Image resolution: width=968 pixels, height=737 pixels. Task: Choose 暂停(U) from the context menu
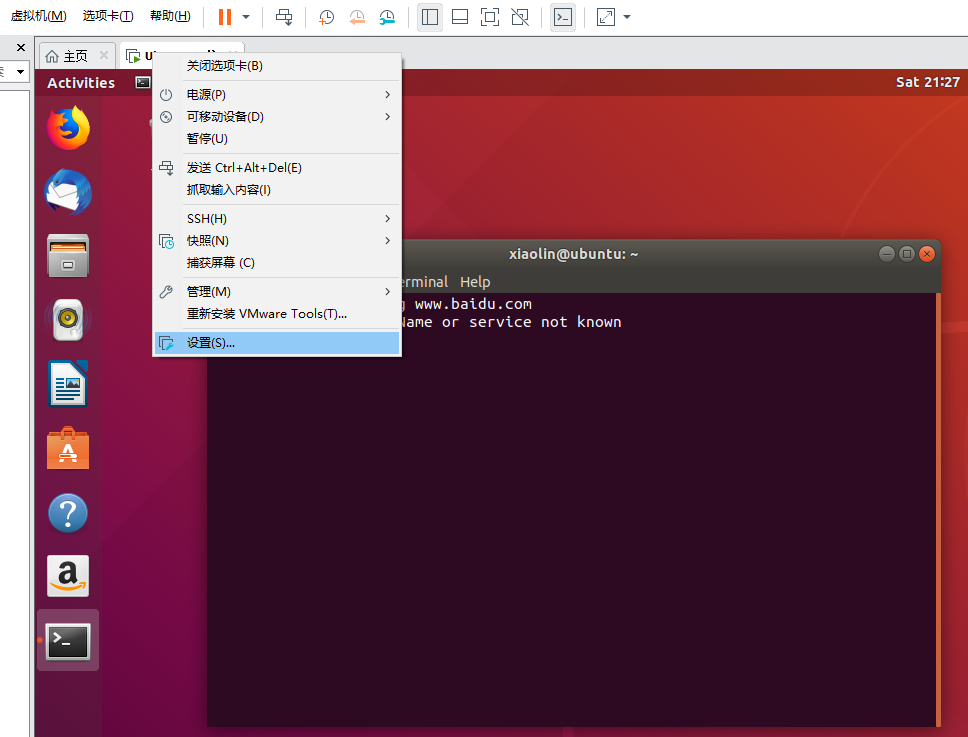click(277, 139)
